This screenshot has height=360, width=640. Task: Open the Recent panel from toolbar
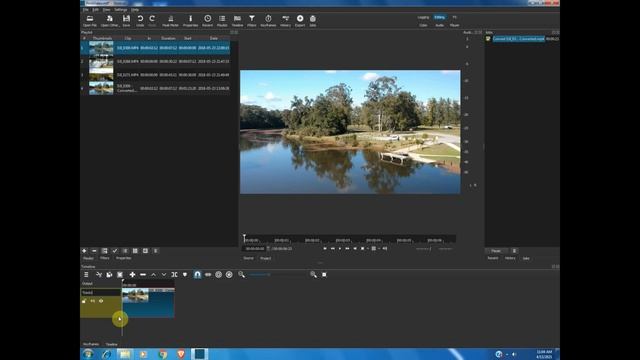click(207, 20)
